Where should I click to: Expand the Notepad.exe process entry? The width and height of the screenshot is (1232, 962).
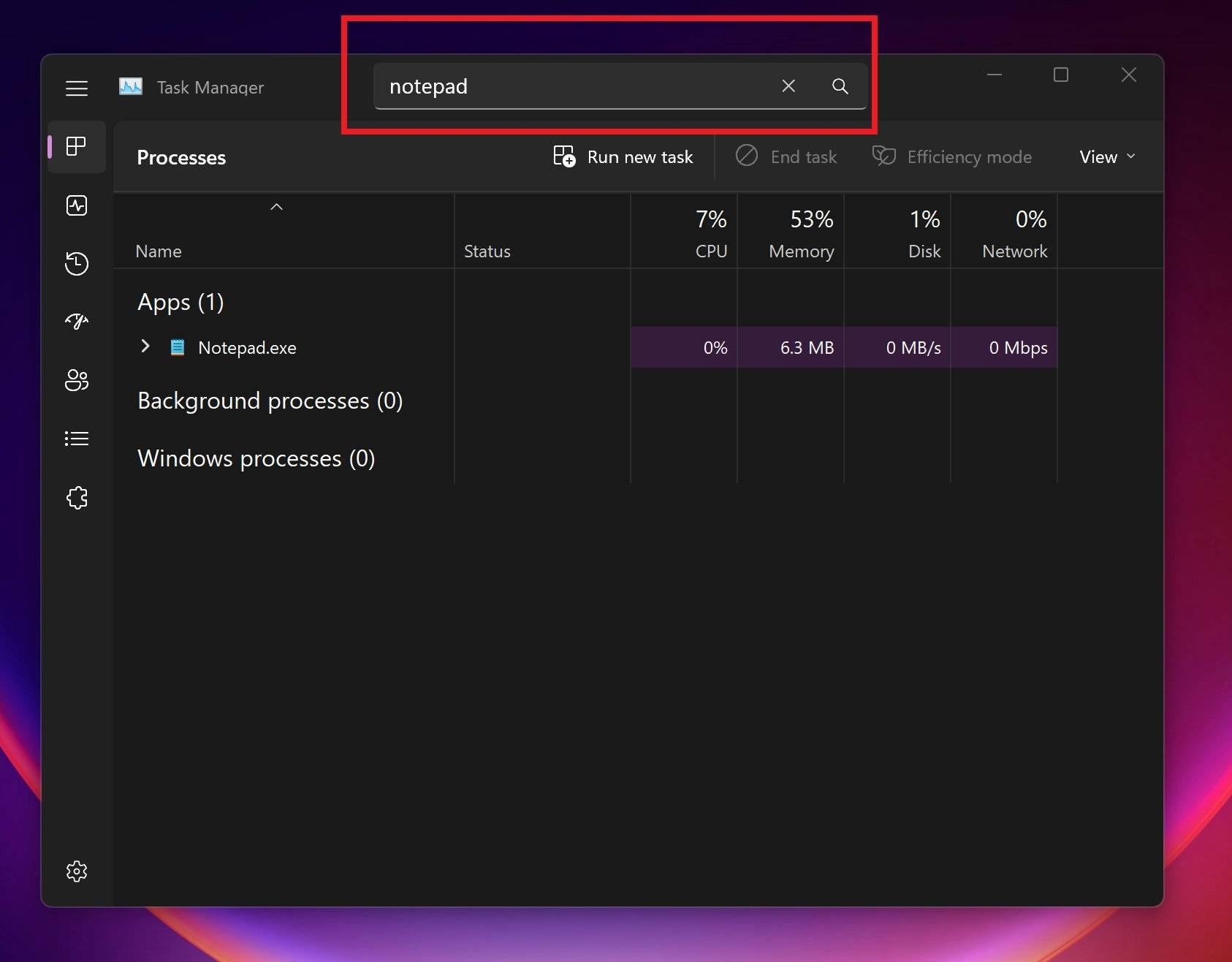(x=145, y=347)
